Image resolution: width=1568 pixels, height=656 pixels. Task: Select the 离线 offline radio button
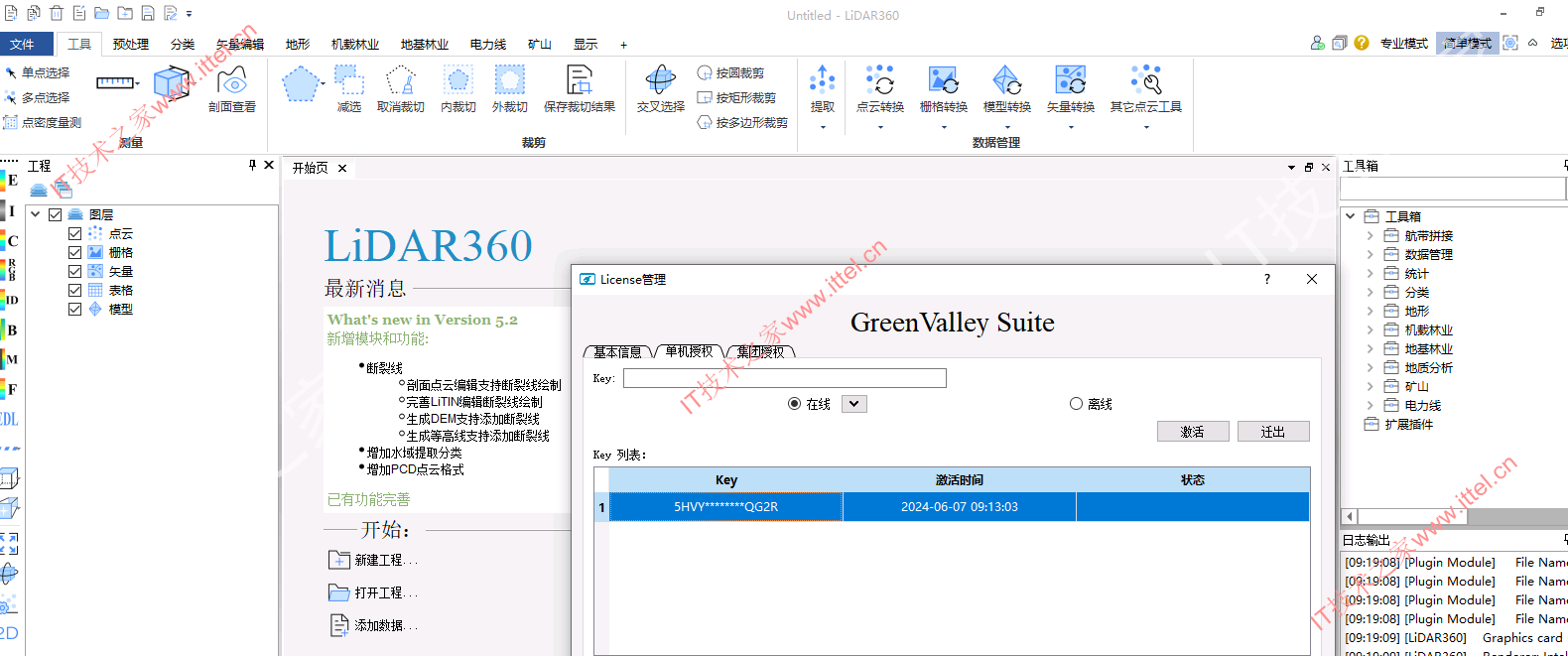tap(1076, 404)
